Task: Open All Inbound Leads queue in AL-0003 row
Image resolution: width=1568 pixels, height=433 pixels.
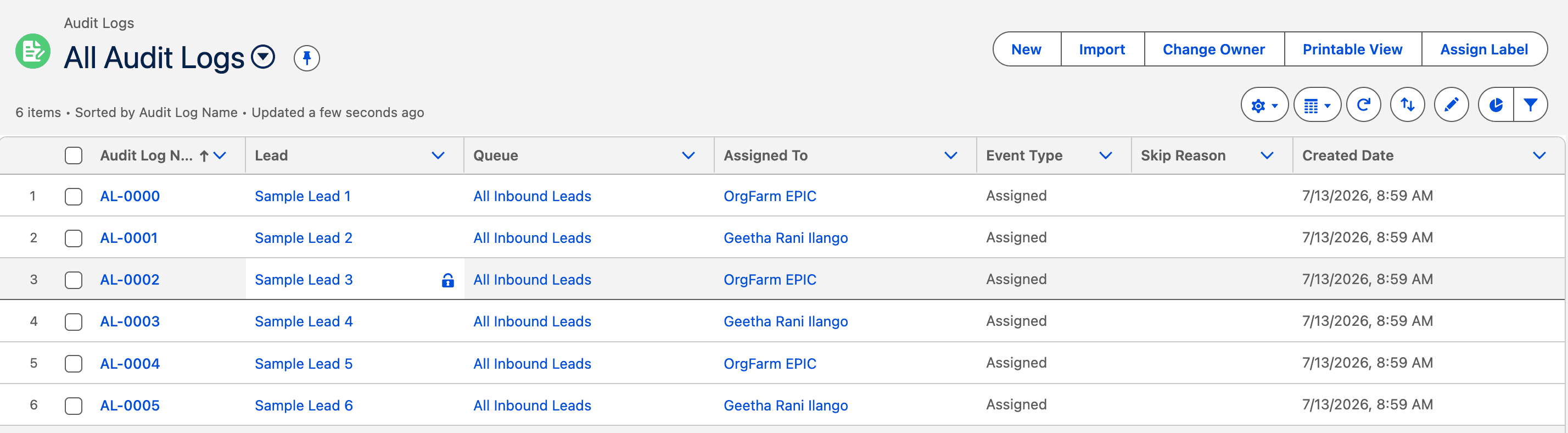Action: click(x=532, y=321)
